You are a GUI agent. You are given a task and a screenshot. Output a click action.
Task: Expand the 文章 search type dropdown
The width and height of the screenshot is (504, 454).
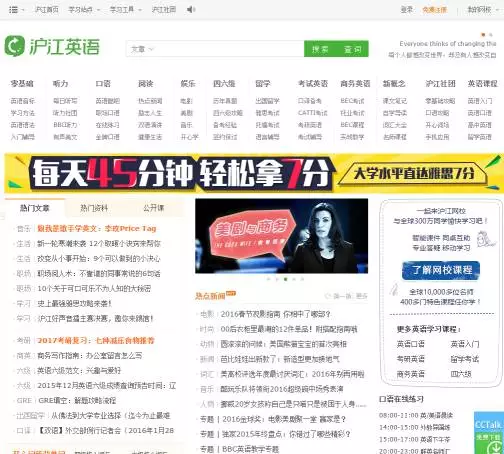tap(142, 49)
